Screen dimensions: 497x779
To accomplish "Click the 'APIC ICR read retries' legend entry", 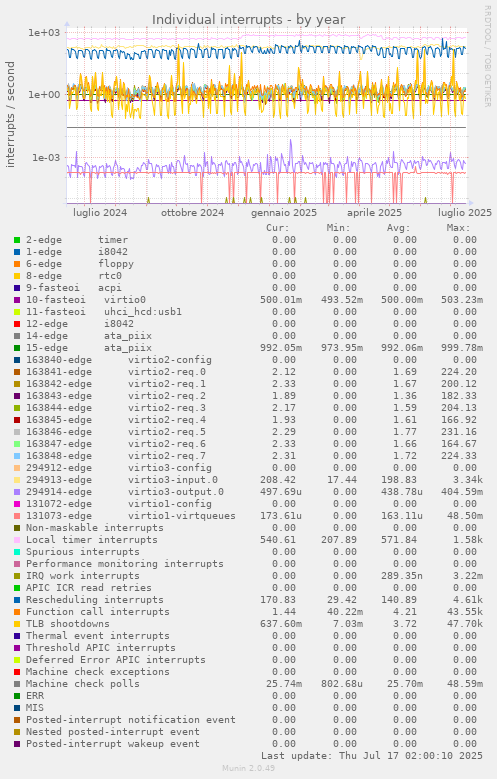I will [88, 588].
